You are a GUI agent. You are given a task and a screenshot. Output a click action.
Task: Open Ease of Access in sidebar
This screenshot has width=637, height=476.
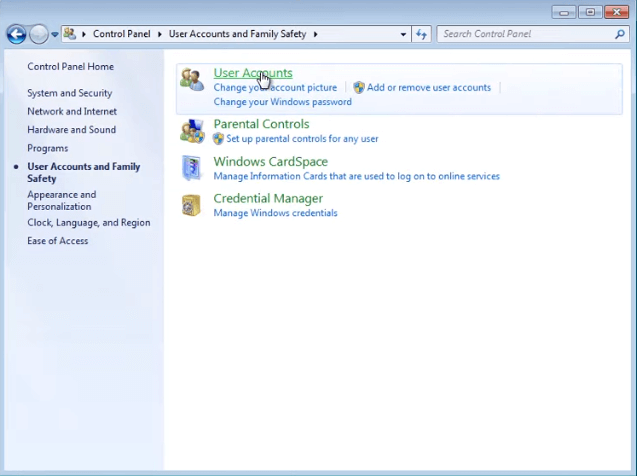pyautogui.click(x=58, y=241)
